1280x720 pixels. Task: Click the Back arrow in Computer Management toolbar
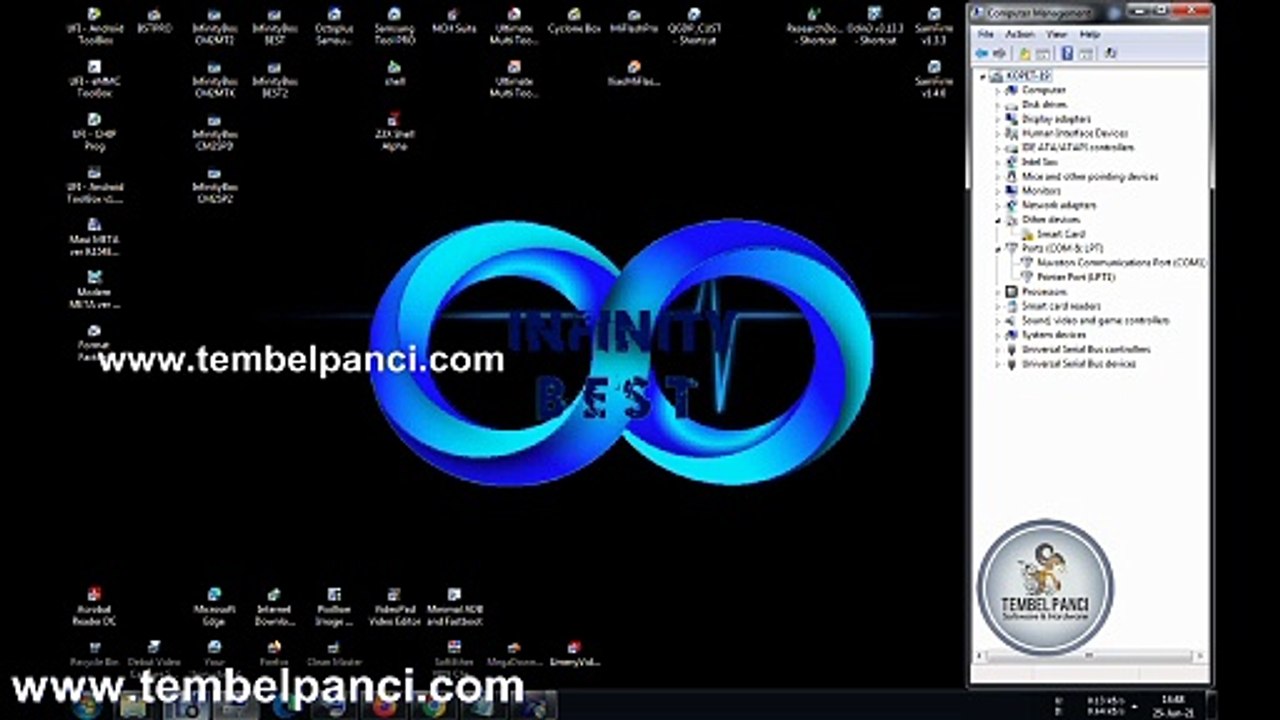click(x=982, y=53)
